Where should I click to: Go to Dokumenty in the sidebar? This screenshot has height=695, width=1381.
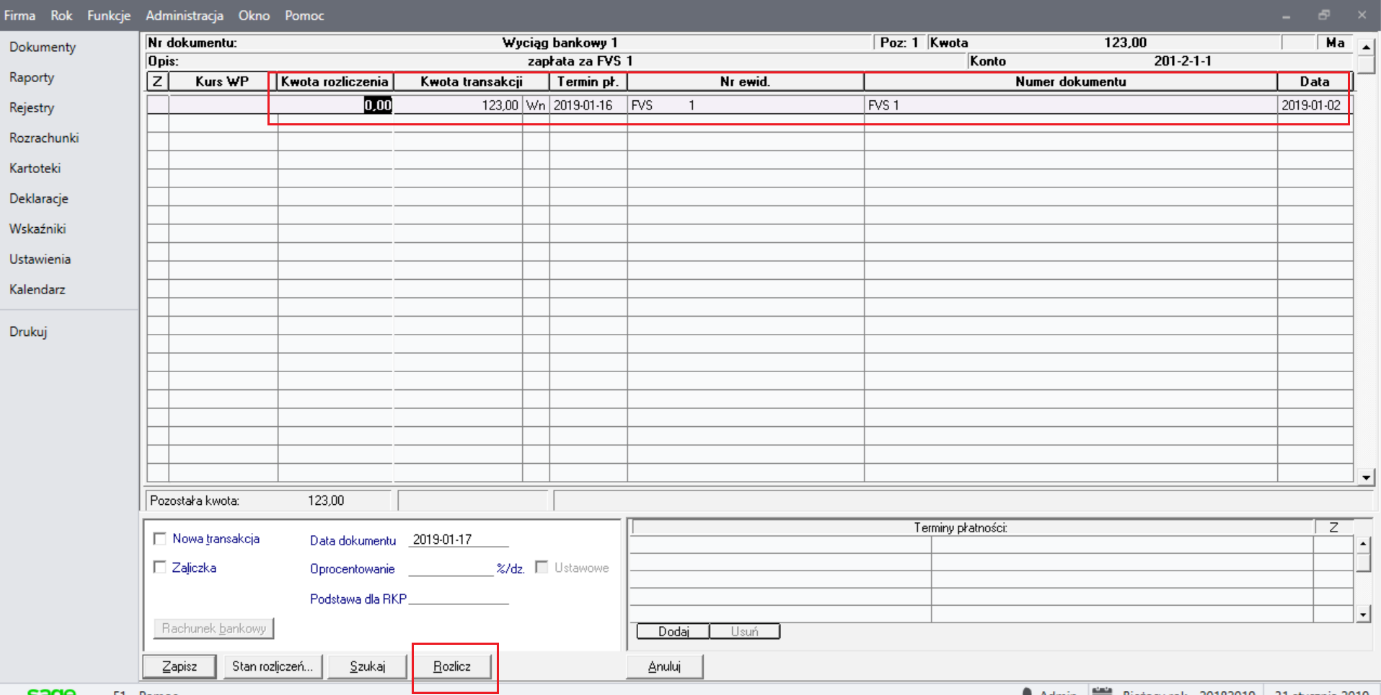43,47
